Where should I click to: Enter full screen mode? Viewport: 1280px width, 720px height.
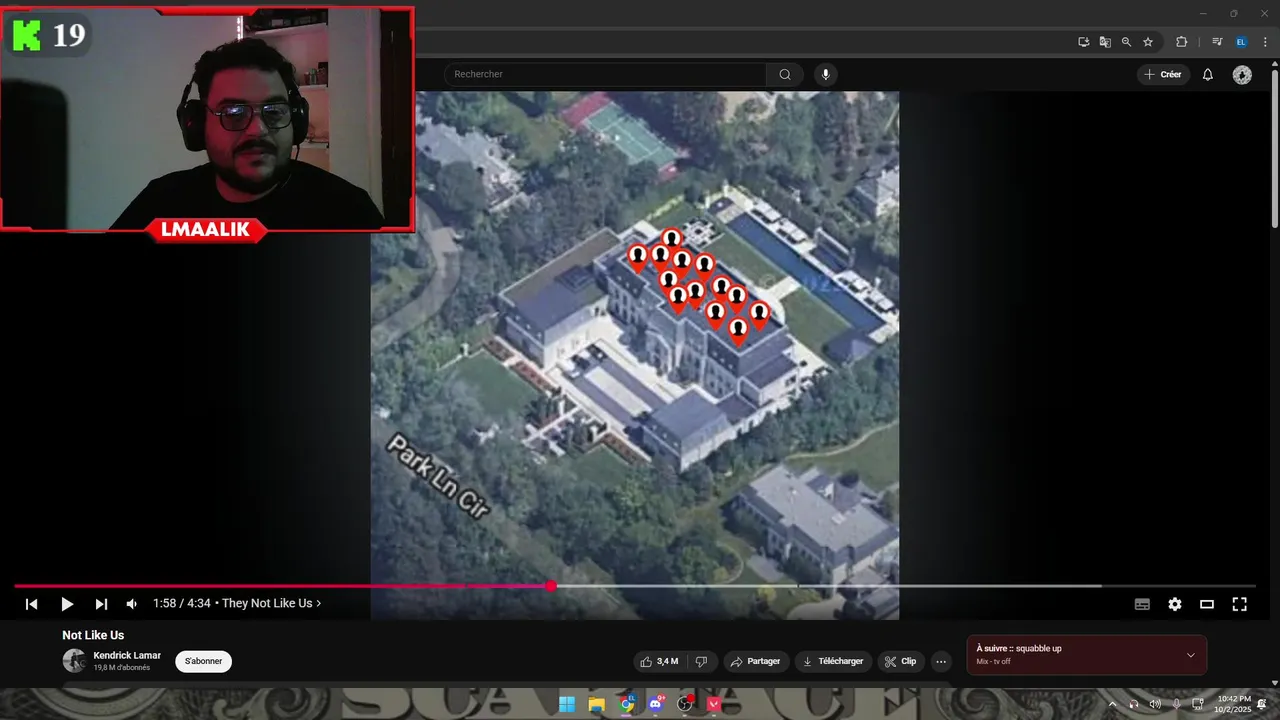1239,604
